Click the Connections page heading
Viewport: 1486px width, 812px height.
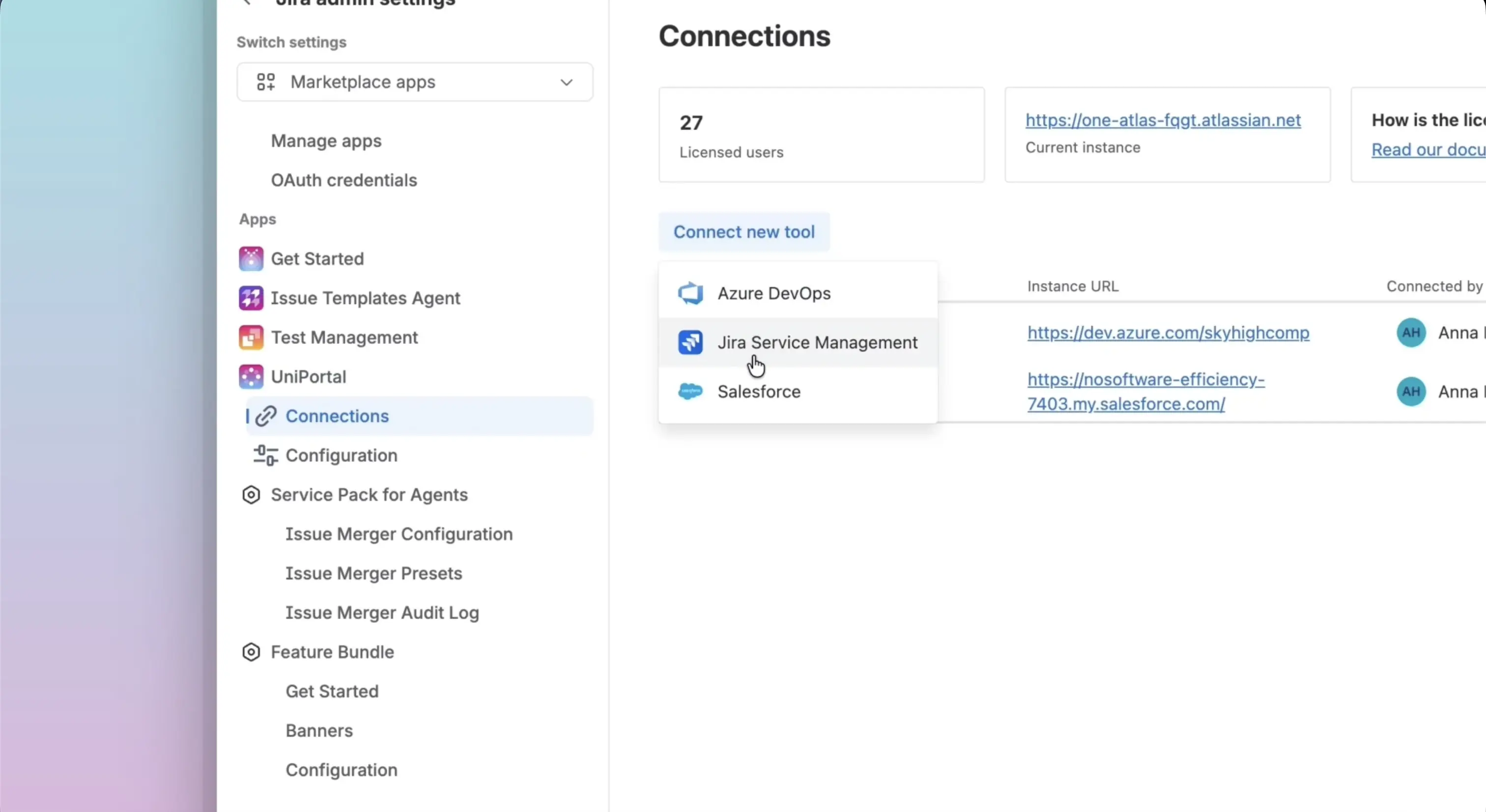tap(744, 36)
